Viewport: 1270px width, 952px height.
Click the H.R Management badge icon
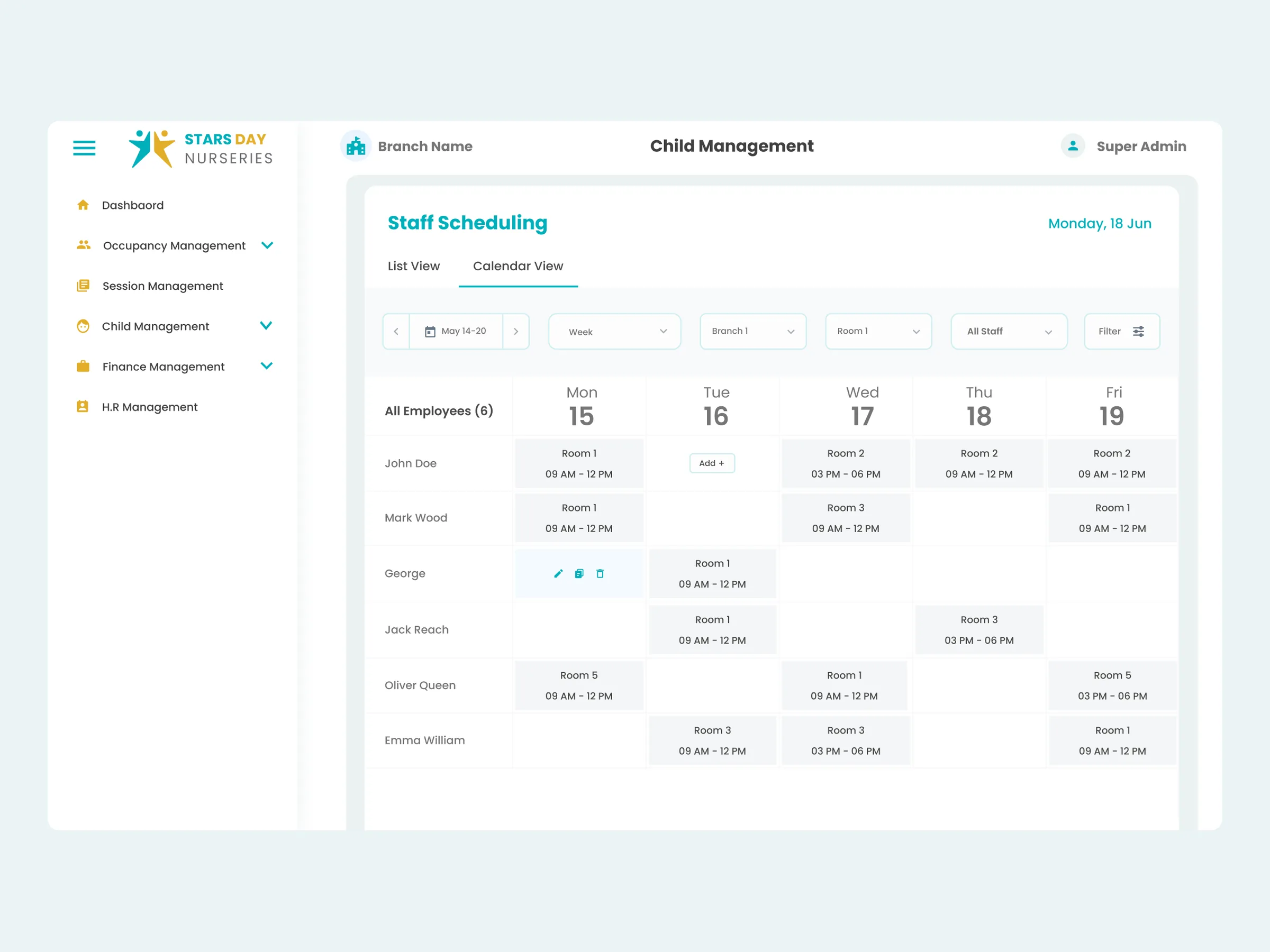(x=83, y=406)
